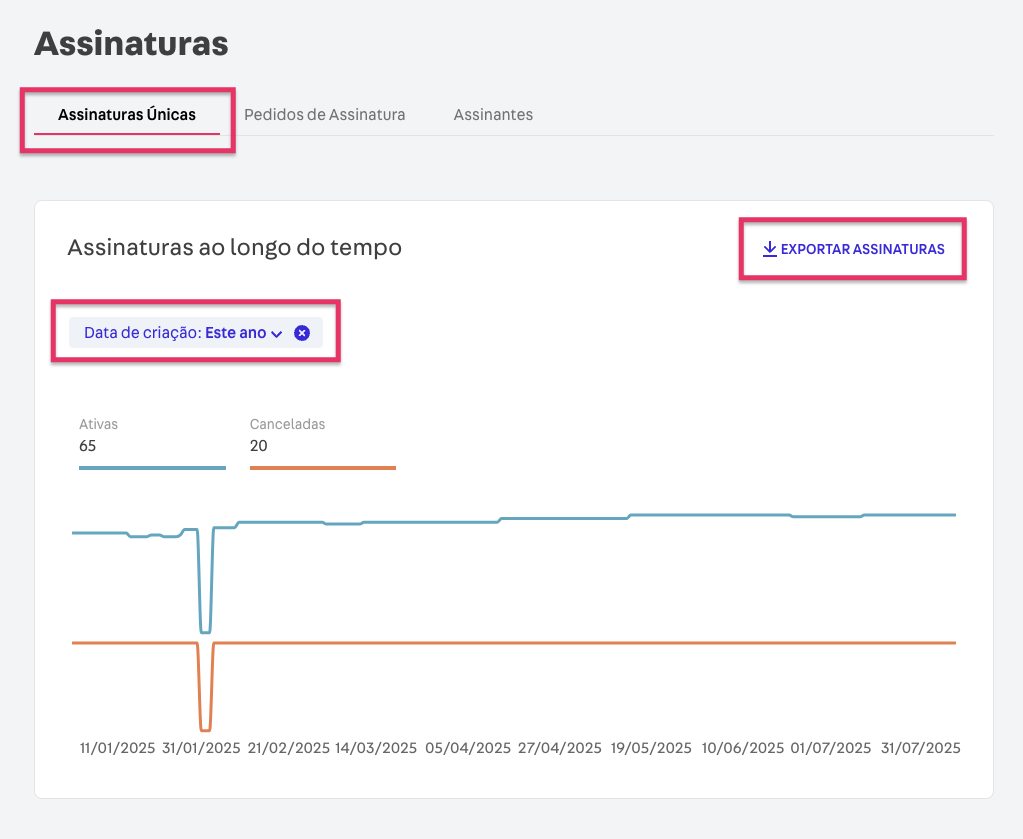Open the Assinaturas Únicas tab
Screen dimensions: 1023x839
coord(126,114)
